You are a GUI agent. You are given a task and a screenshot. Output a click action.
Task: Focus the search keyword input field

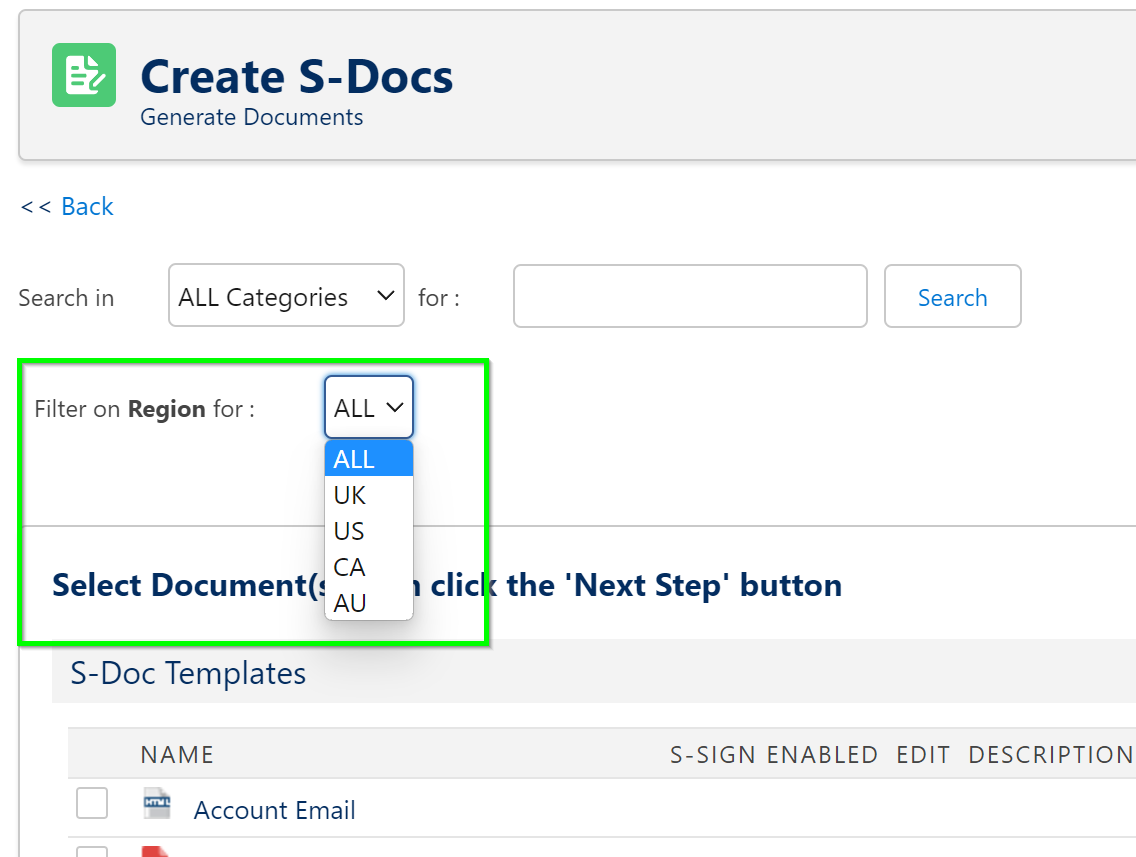coord(690,296)
